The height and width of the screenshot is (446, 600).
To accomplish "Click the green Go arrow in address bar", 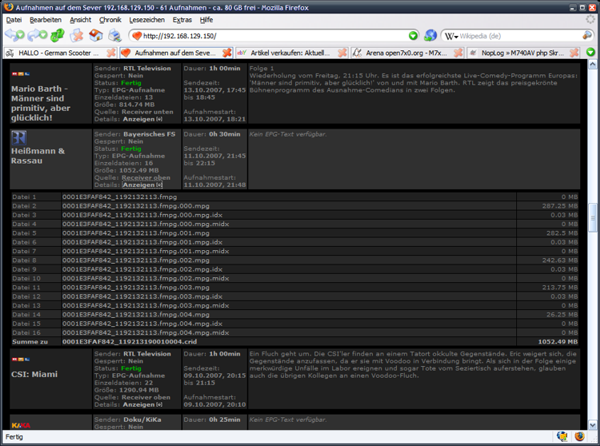I will pyautogui.click(x=412, y=36).
